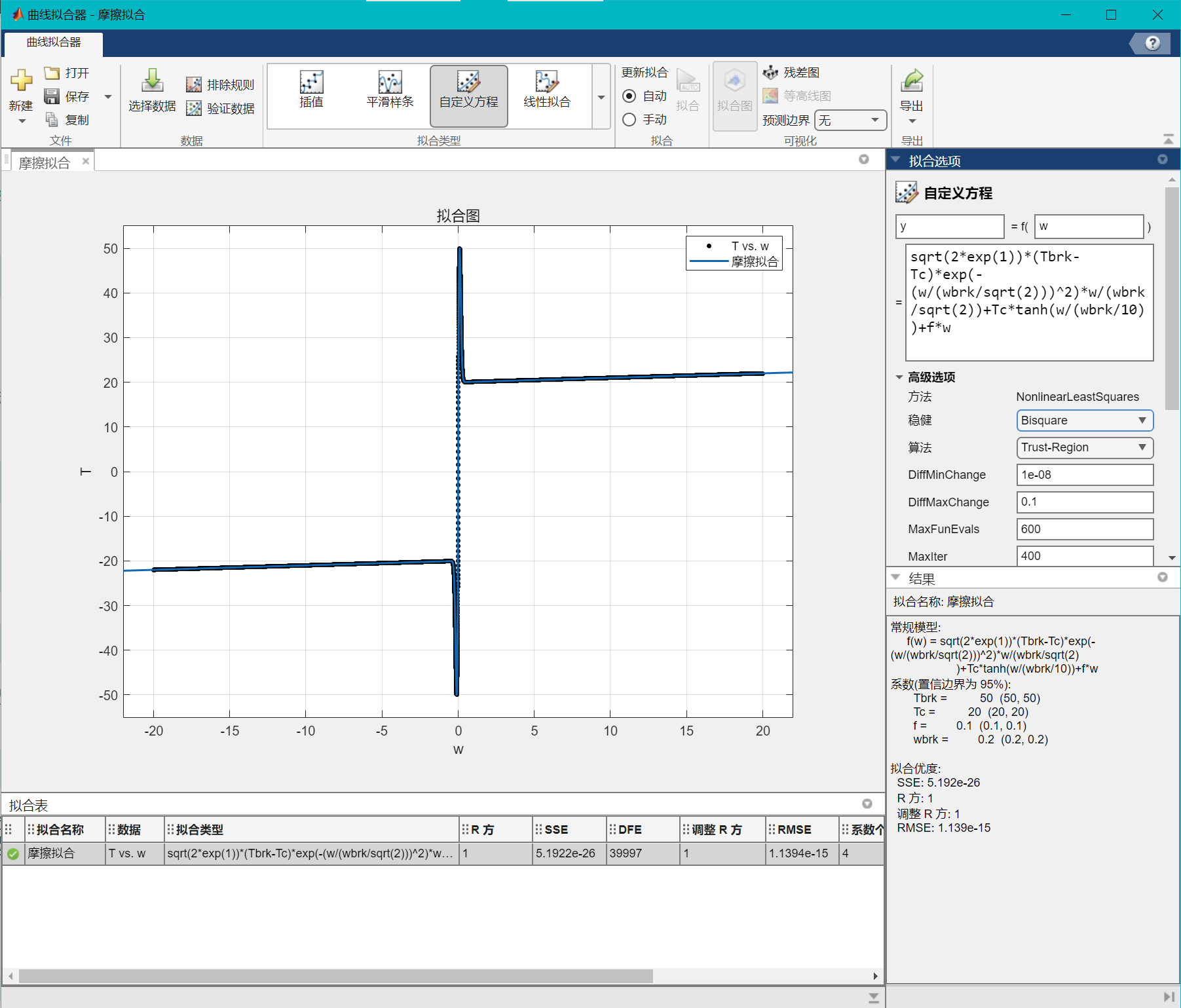This screenshot has width=1181, height=1008.
Task: Sort by the DFE column header
Action: [x=643, y=829]
